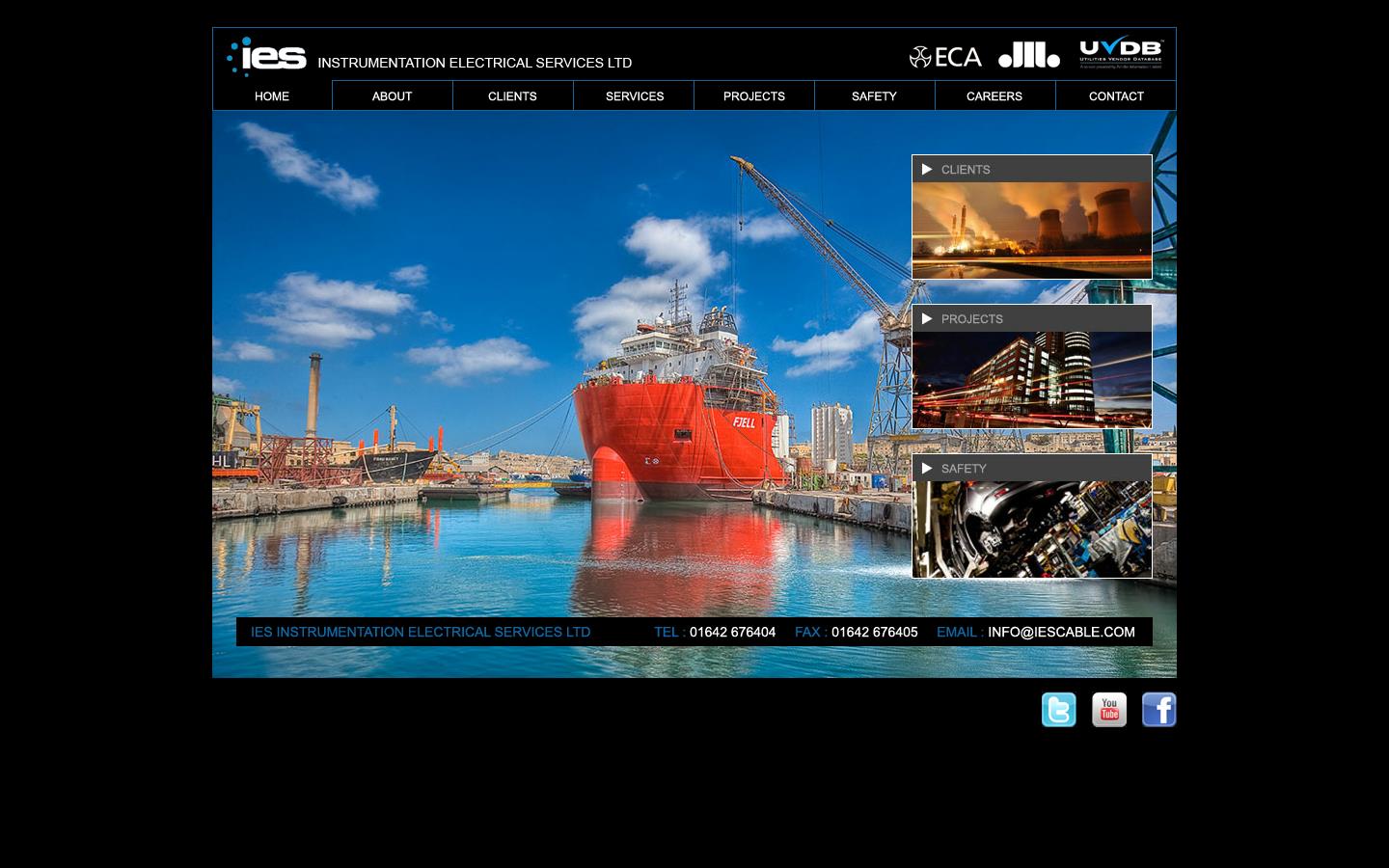
Task: Click the IES logo in the header
Action: pyautogui.click(x=266, y=56)
